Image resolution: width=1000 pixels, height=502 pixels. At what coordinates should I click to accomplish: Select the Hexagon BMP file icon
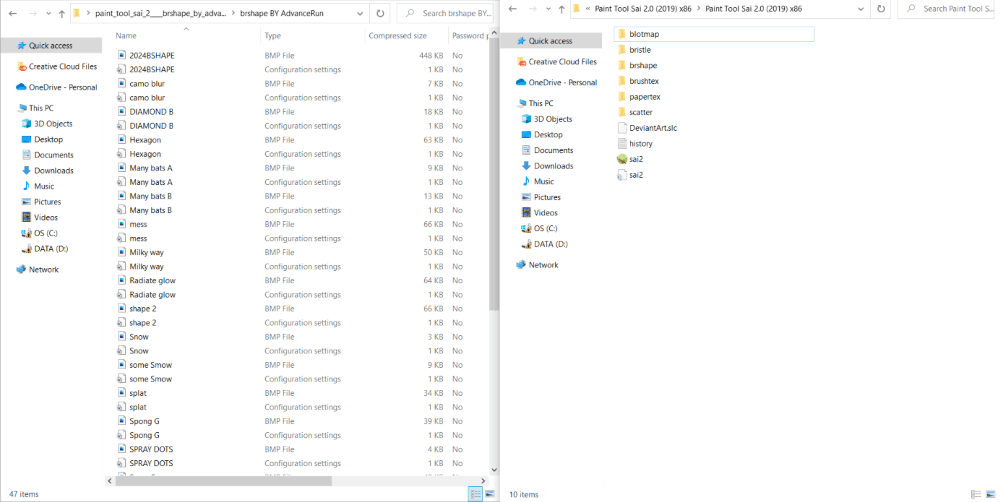tap(122, 140)
